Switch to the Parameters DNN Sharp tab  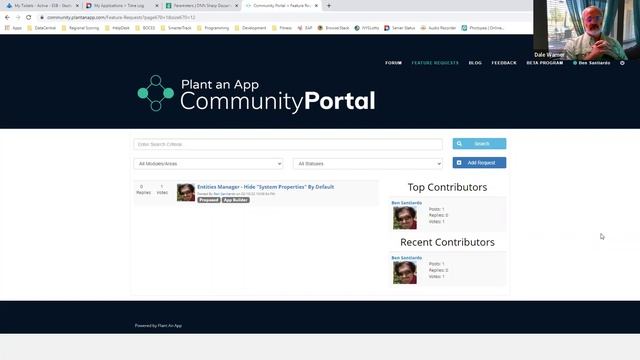[201, 6]
